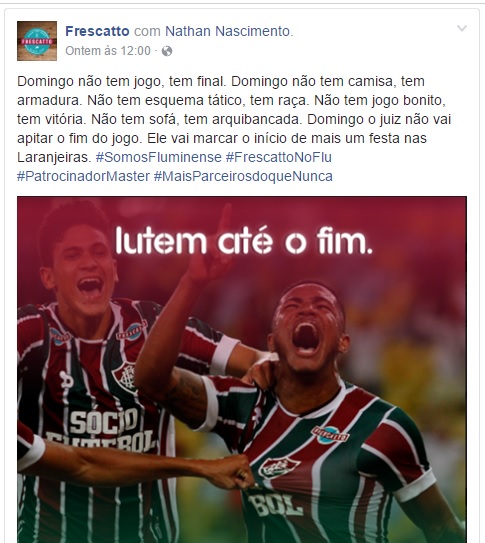Open the 'Ontem às 12:00' timestamp
Screen dimensions: 485x543
pos(108,51)
